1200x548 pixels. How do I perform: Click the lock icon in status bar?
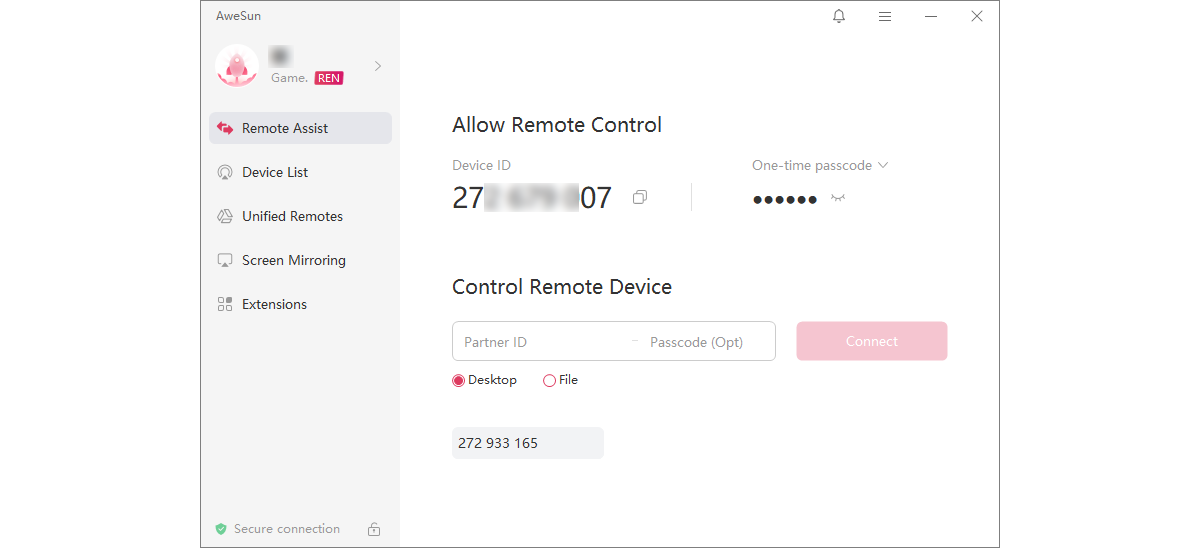tap(374, 529)
